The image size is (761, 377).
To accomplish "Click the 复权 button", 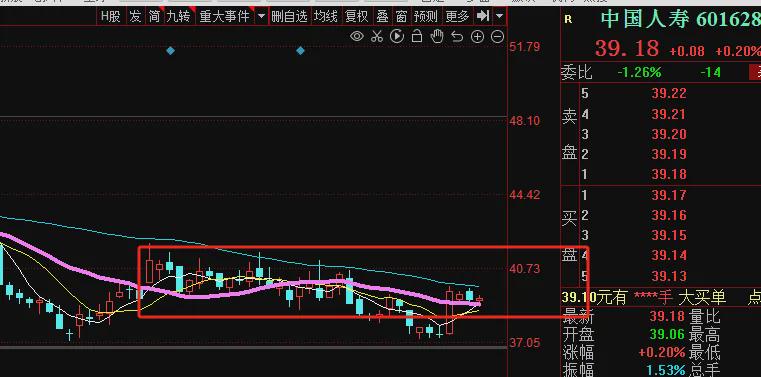I will coord(356,16).
